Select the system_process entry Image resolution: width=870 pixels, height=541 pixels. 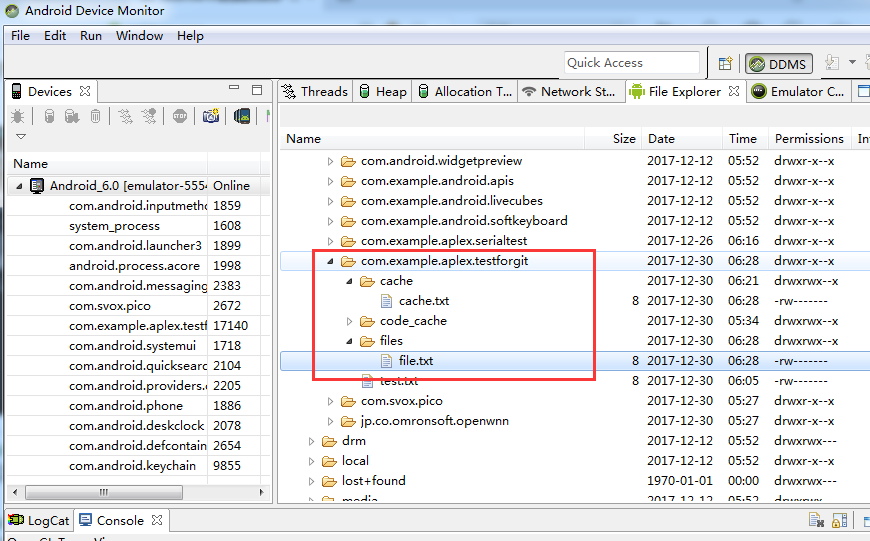click(114, 226)
